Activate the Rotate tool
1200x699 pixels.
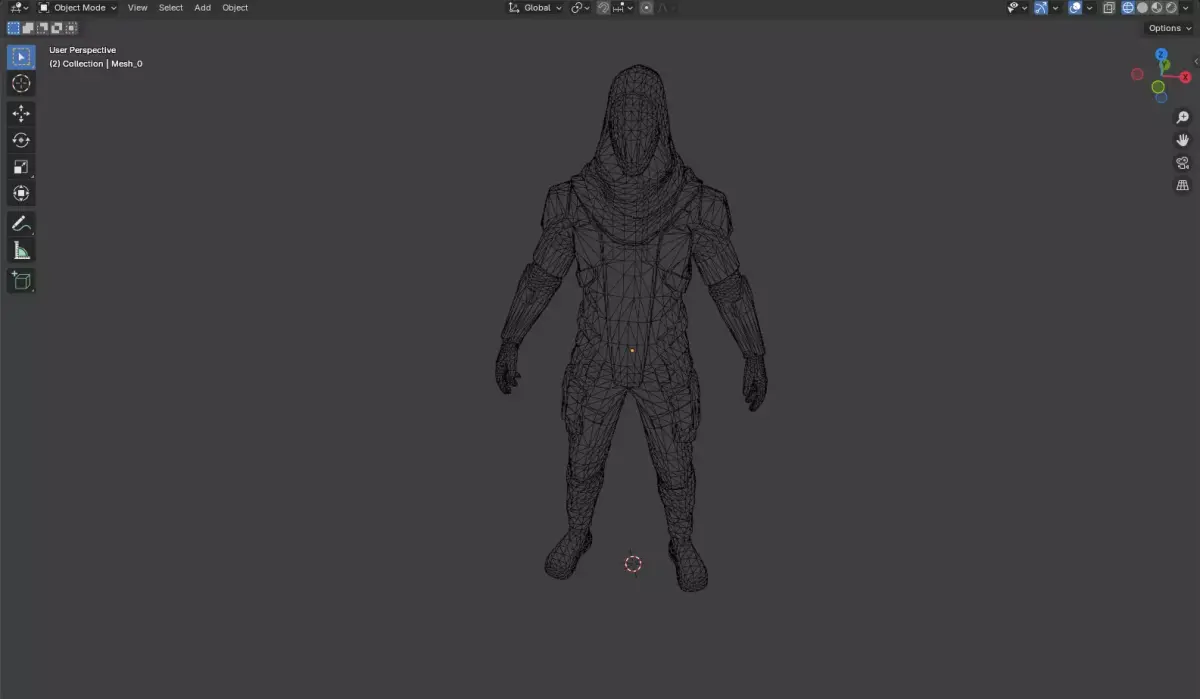[x=21, y=140]
